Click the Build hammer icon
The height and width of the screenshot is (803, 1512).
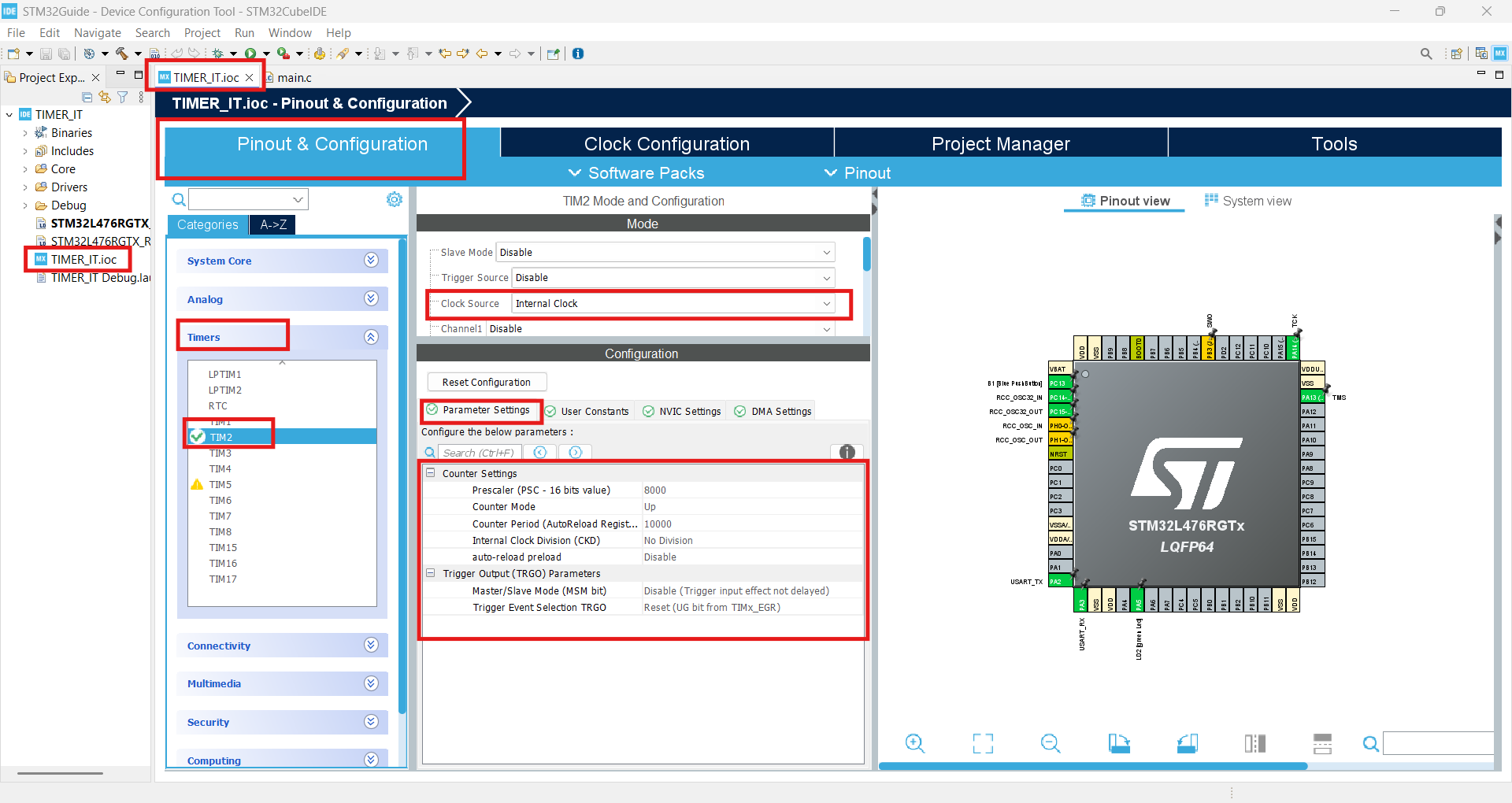(121, 54)
